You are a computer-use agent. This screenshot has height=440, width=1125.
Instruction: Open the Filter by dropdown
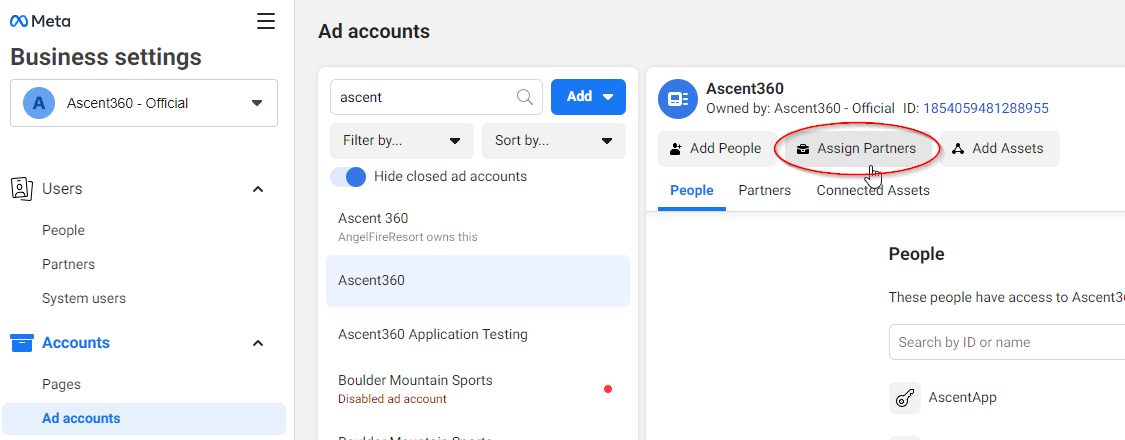[x=402, y=141]
